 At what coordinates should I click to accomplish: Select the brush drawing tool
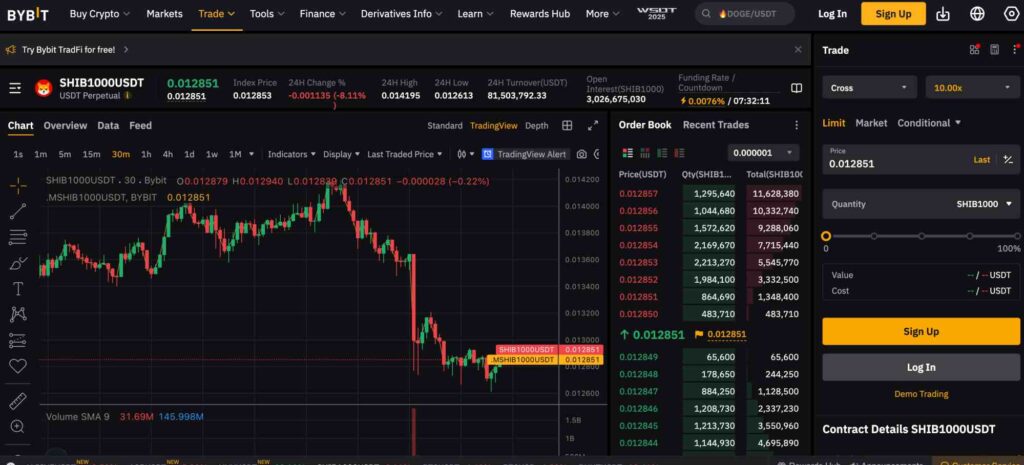pos(18,263)
